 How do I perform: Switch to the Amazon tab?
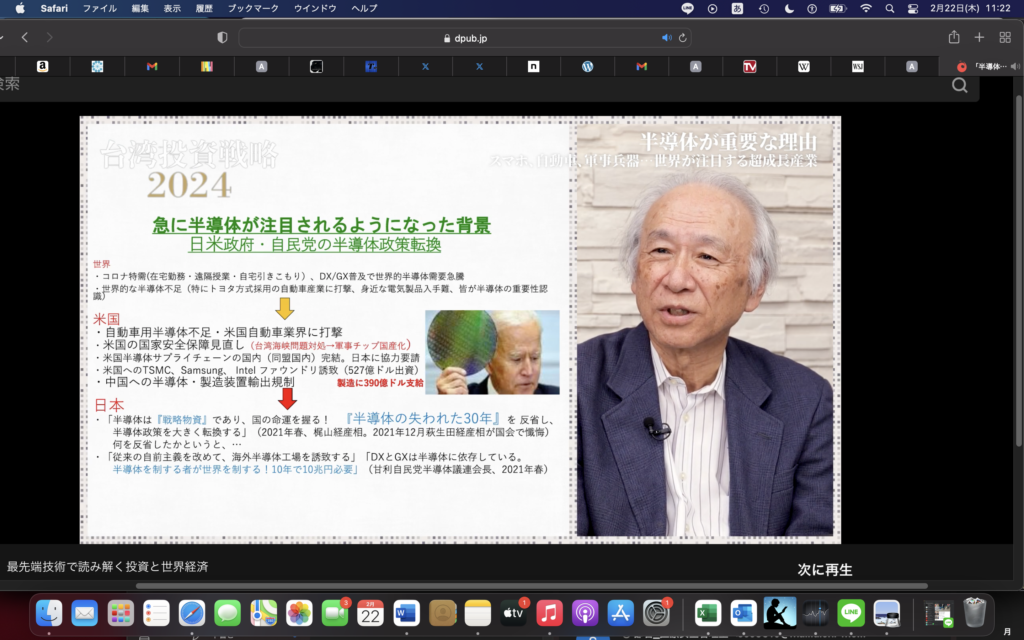coord(43,66)
